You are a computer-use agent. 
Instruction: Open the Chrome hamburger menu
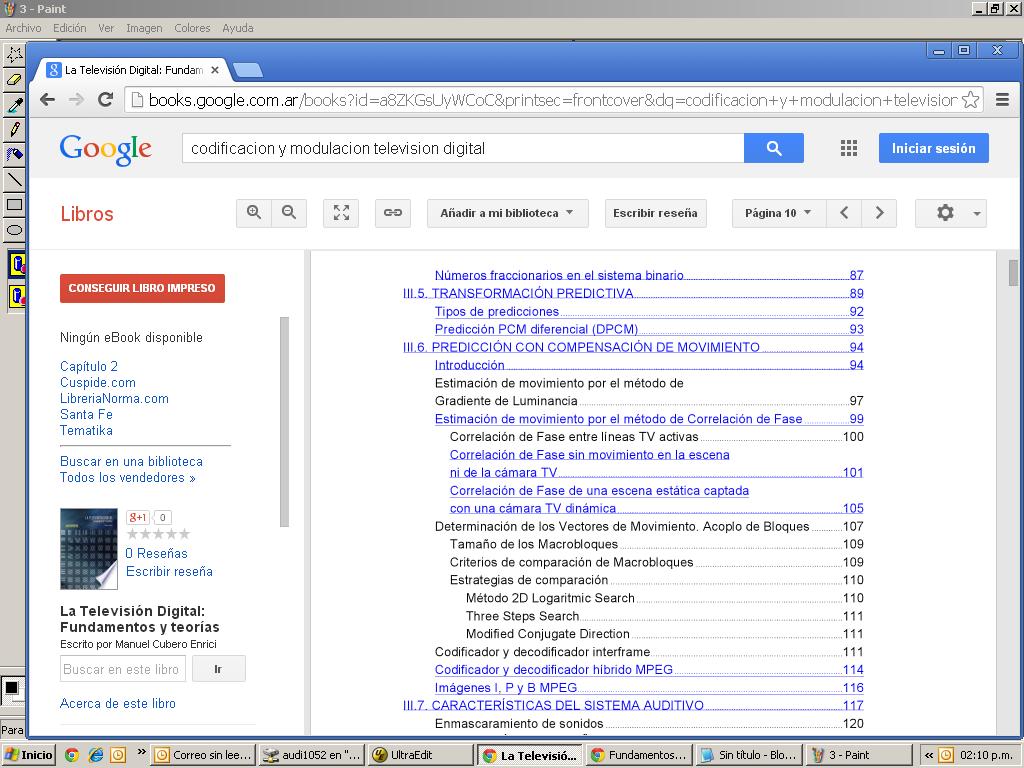click(1002, 100)
